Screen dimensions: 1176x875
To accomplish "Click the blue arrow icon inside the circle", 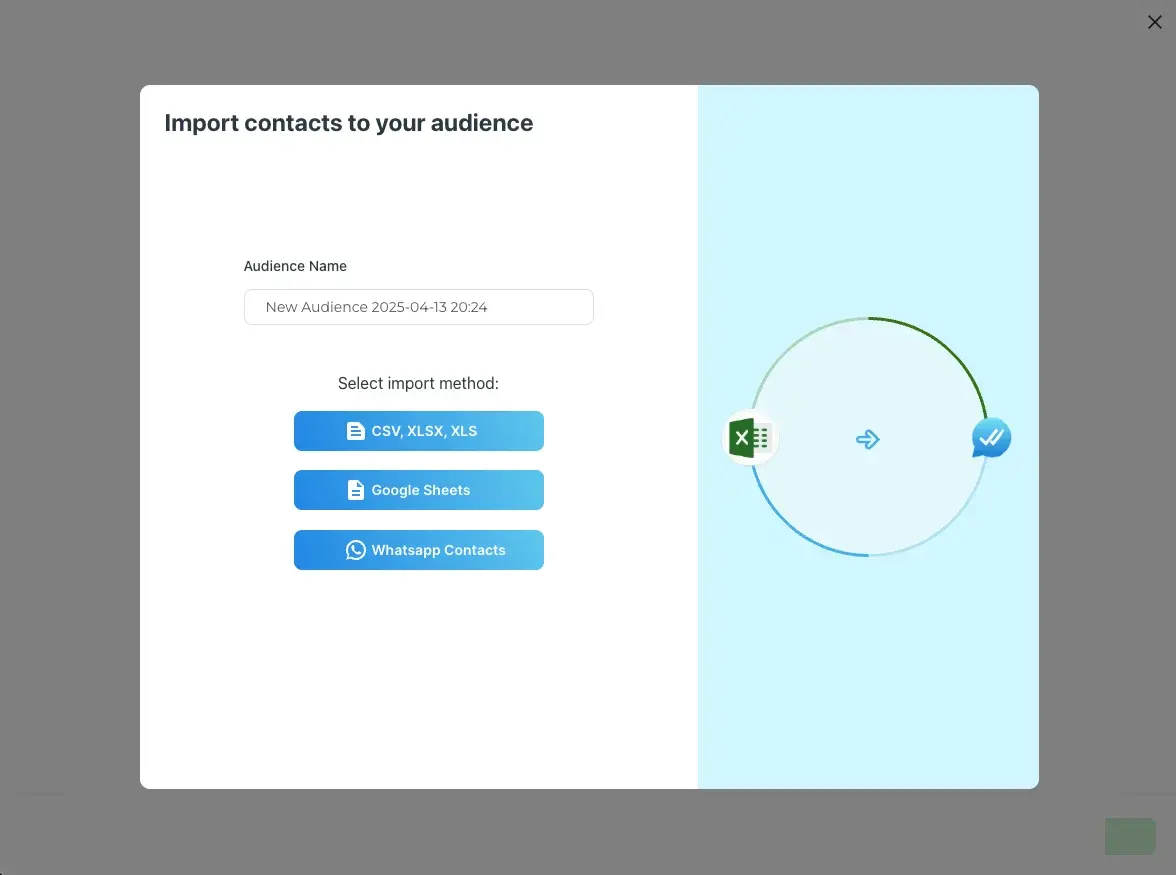I will pyautogui.click(x=867, y=438).
